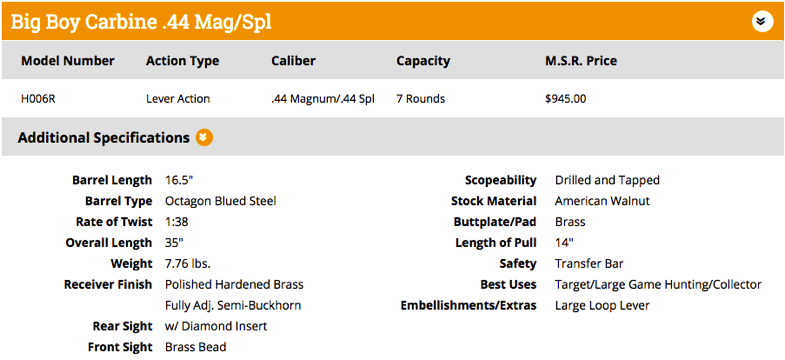Click the Additional Specifications heading text
Viewport: 785px width, 360px height.
click(x=104, y=138)
